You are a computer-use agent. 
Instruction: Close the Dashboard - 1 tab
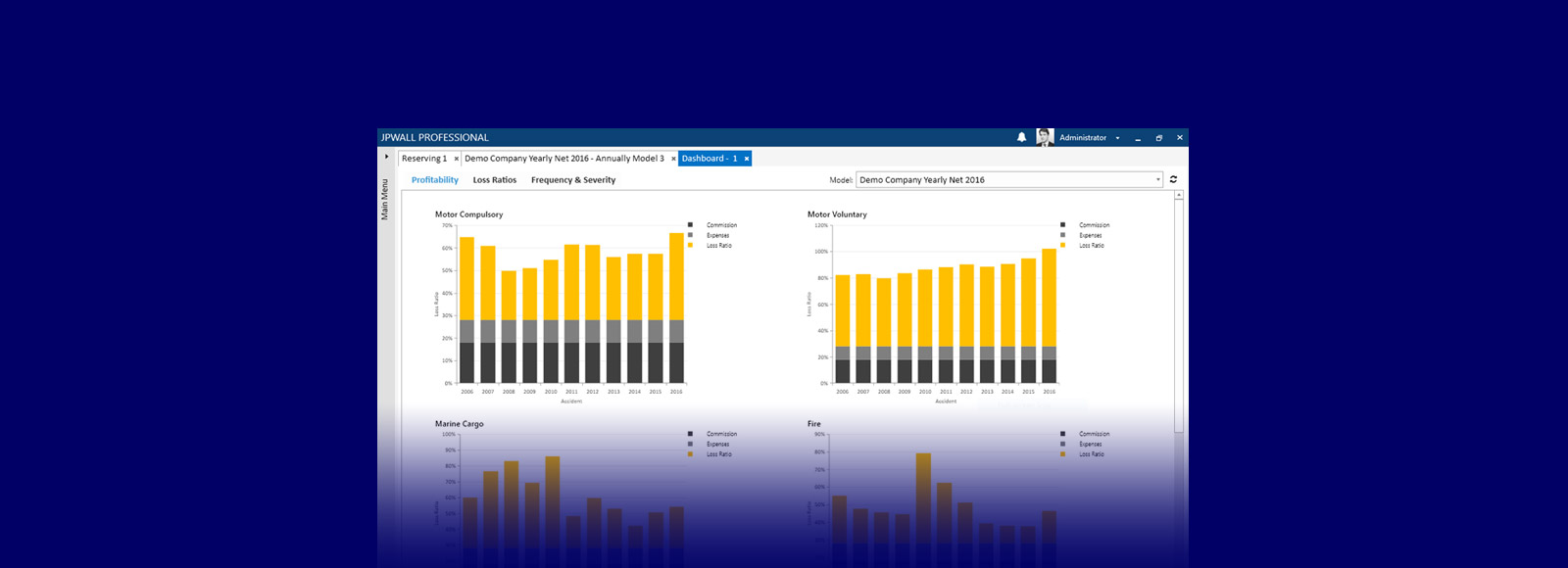click(x=746, y=159)
